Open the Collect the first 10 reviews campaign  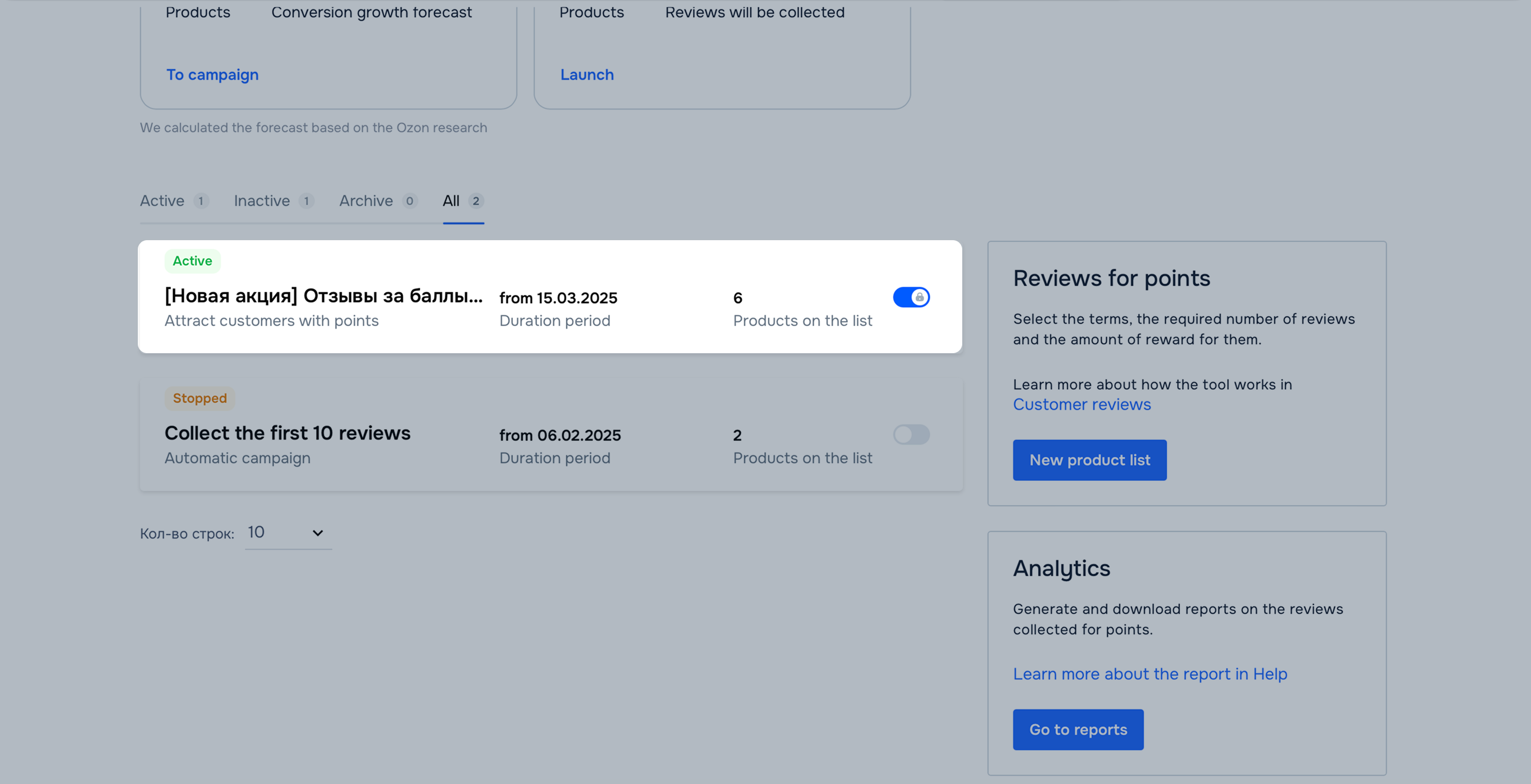pyautogui.click(x=287, y=433)
